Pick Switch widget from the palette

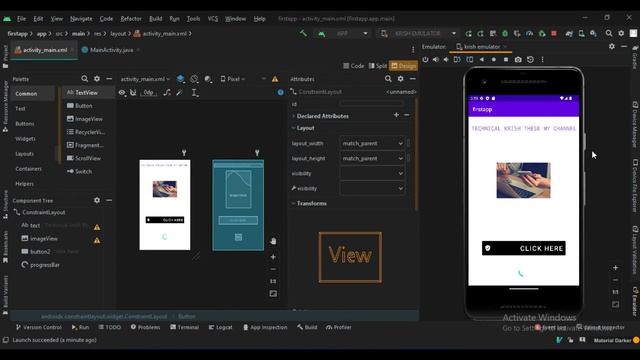coord(80,171)
